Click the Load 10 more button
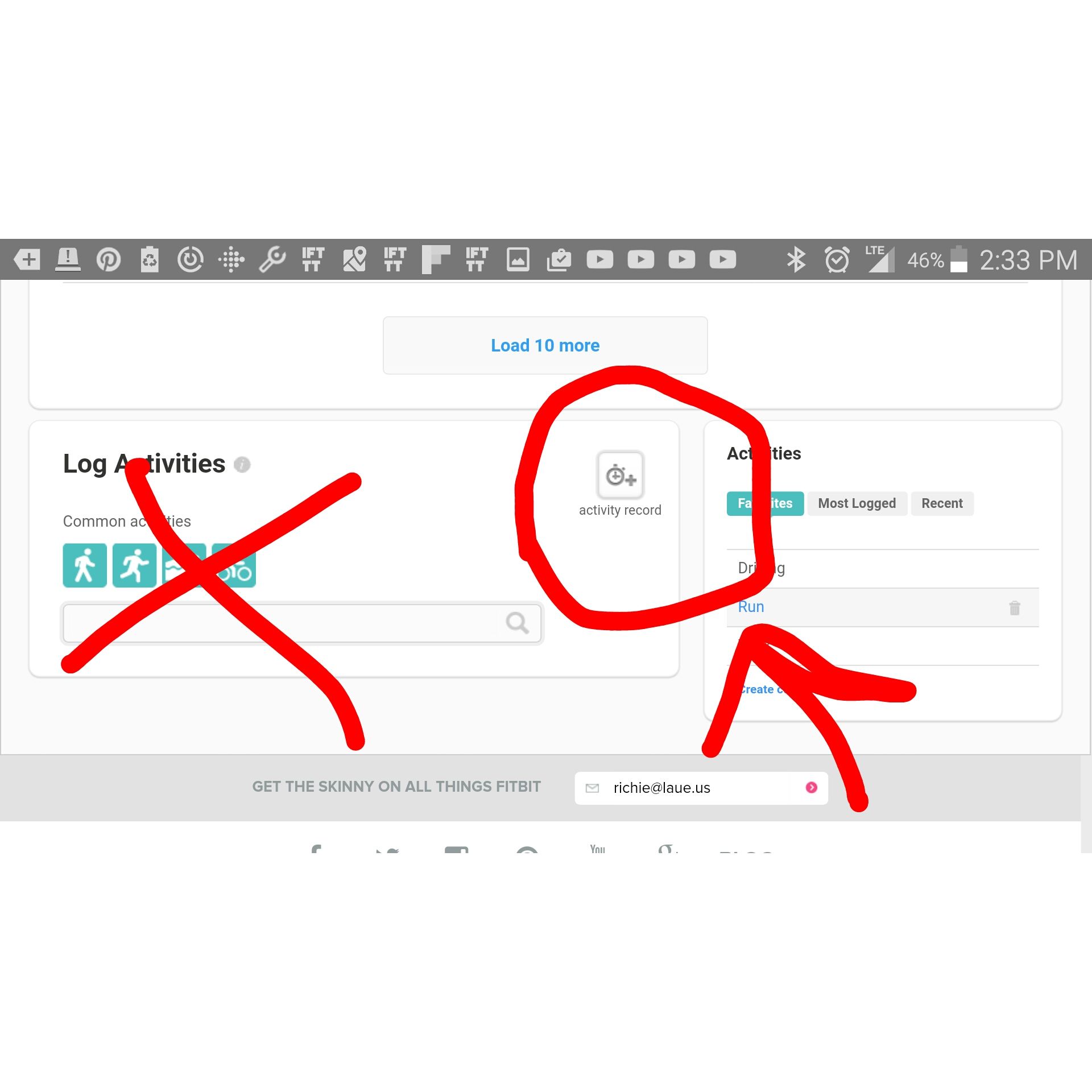Screen dimensions: 1092x1092 point(545,345)
